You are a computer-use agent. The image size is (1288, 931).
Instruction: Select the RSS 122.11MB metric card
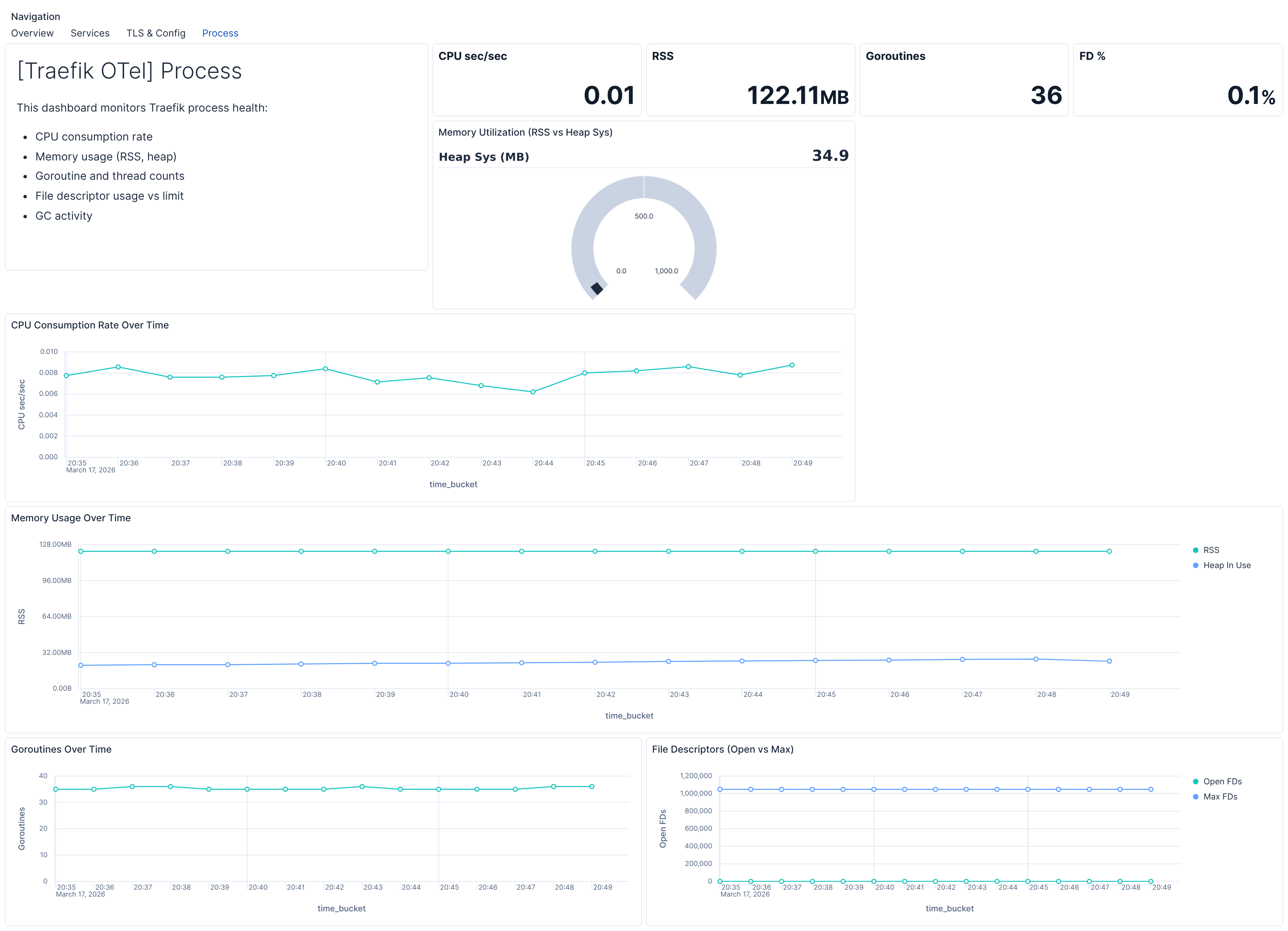[x=750, y=80]
